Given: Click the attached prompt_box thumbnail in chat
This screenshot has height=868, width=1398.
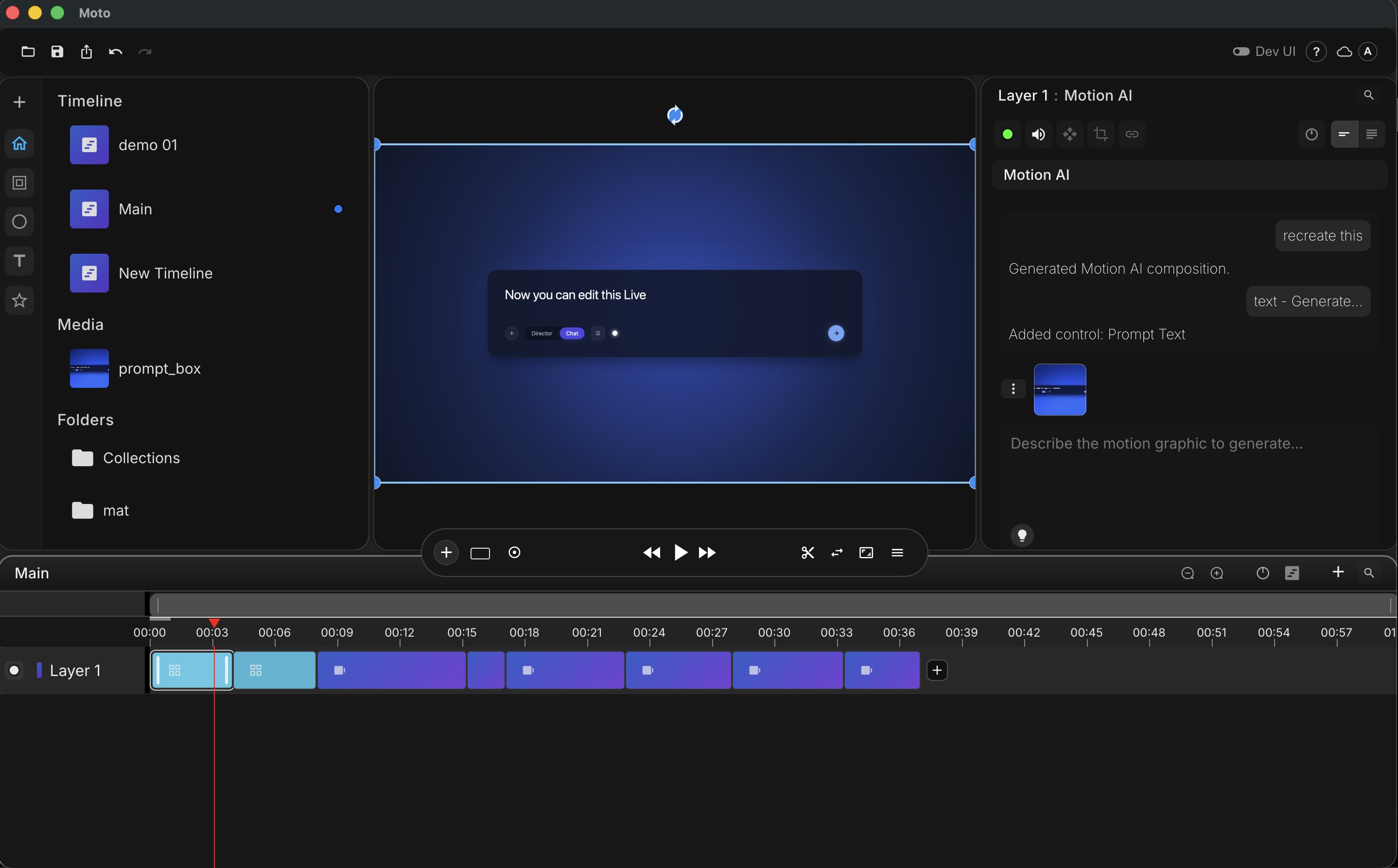Looking at the screenshot, I should [x=1060, y=390].
